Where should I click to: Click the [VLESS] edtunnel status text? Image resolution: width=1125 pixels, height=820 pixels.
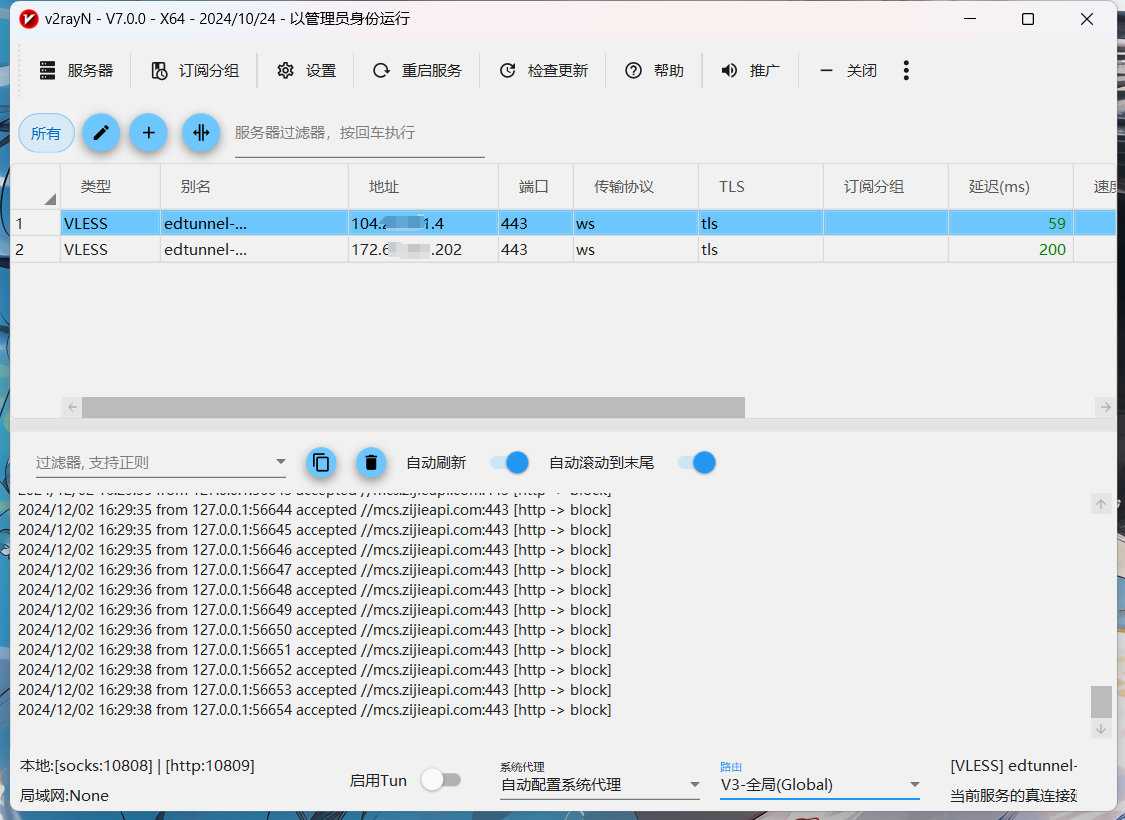pos(1014,765)
